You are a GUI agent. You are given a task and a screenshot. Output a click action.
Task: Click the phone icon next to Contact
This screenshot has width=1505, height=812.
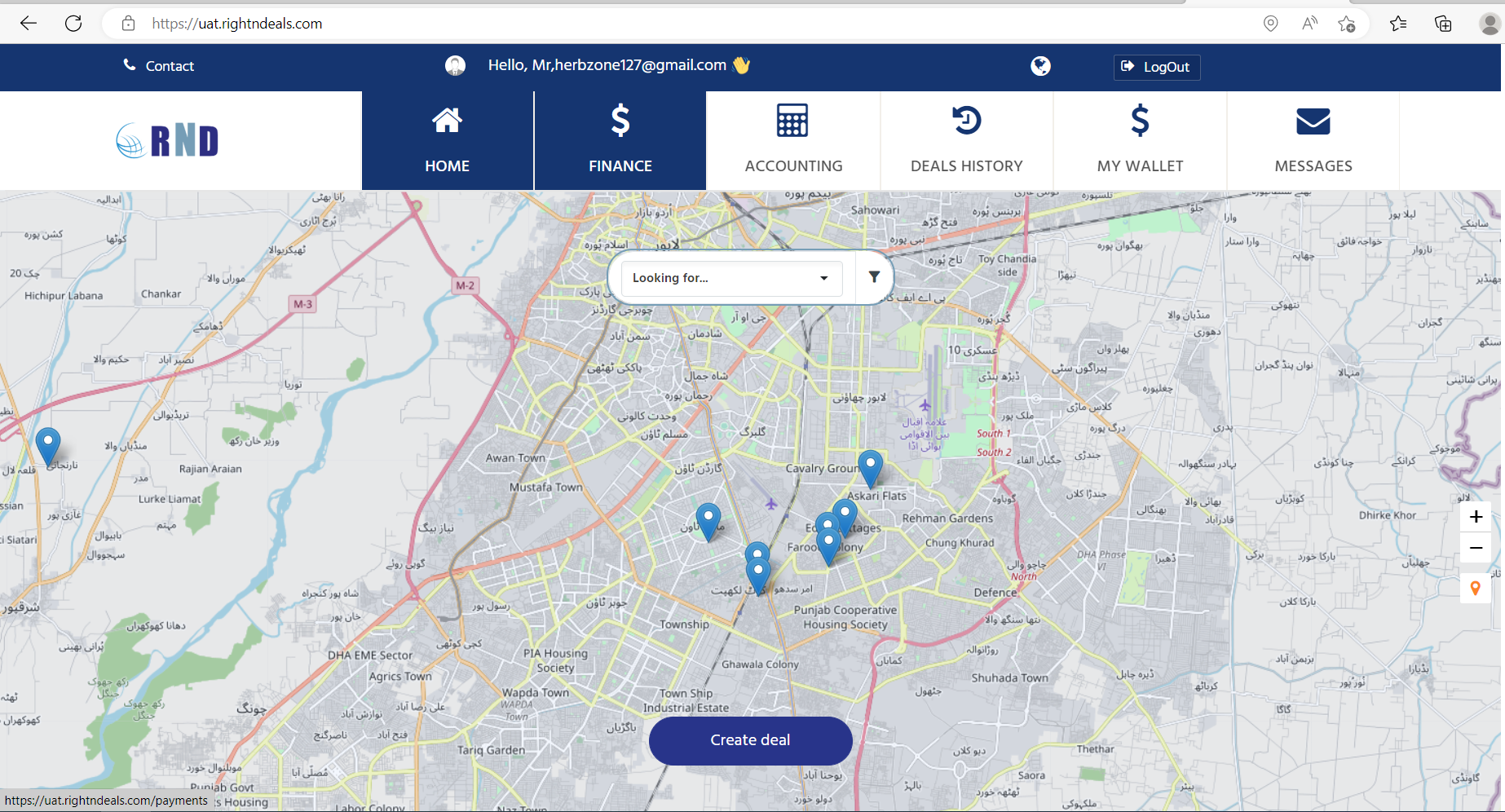pyautogui.click(x=128, y=64)
